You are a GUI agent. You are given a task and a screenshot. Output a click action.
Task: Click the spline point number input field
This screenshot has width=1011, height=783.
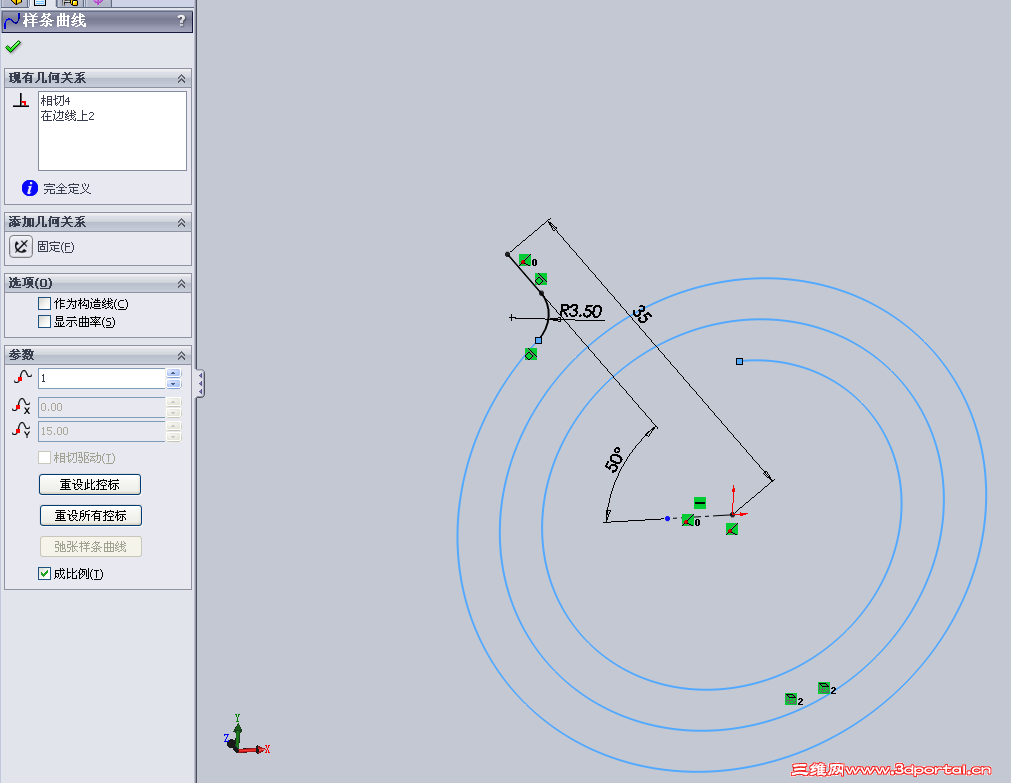(102, 378)
